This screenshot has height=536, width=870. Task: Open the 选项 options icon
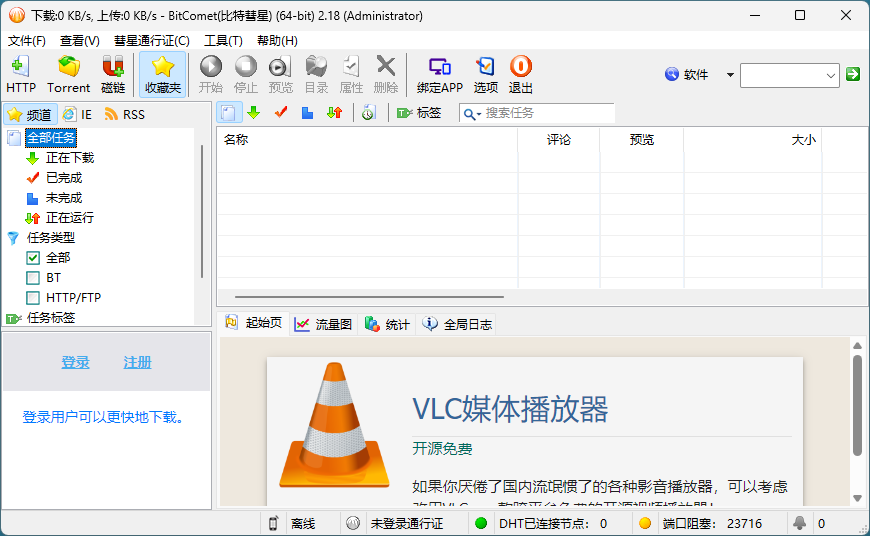click(485, 74)
